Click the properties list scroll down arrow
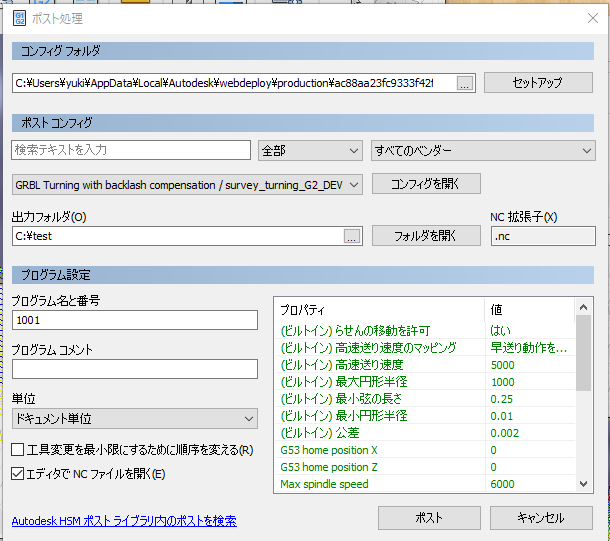 [583, 484]
